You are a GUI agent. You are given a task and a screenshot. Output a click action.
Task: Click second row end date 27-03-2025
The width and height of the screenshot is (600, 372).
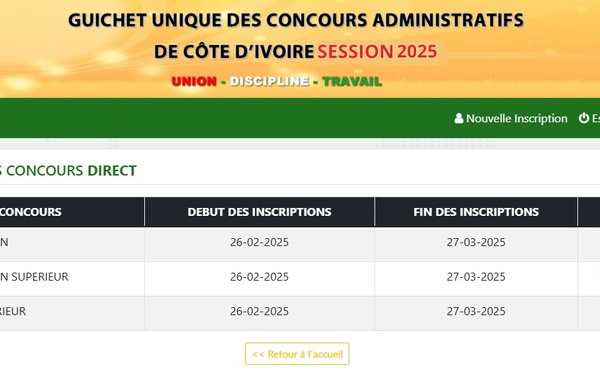click(x=476, y=277)
